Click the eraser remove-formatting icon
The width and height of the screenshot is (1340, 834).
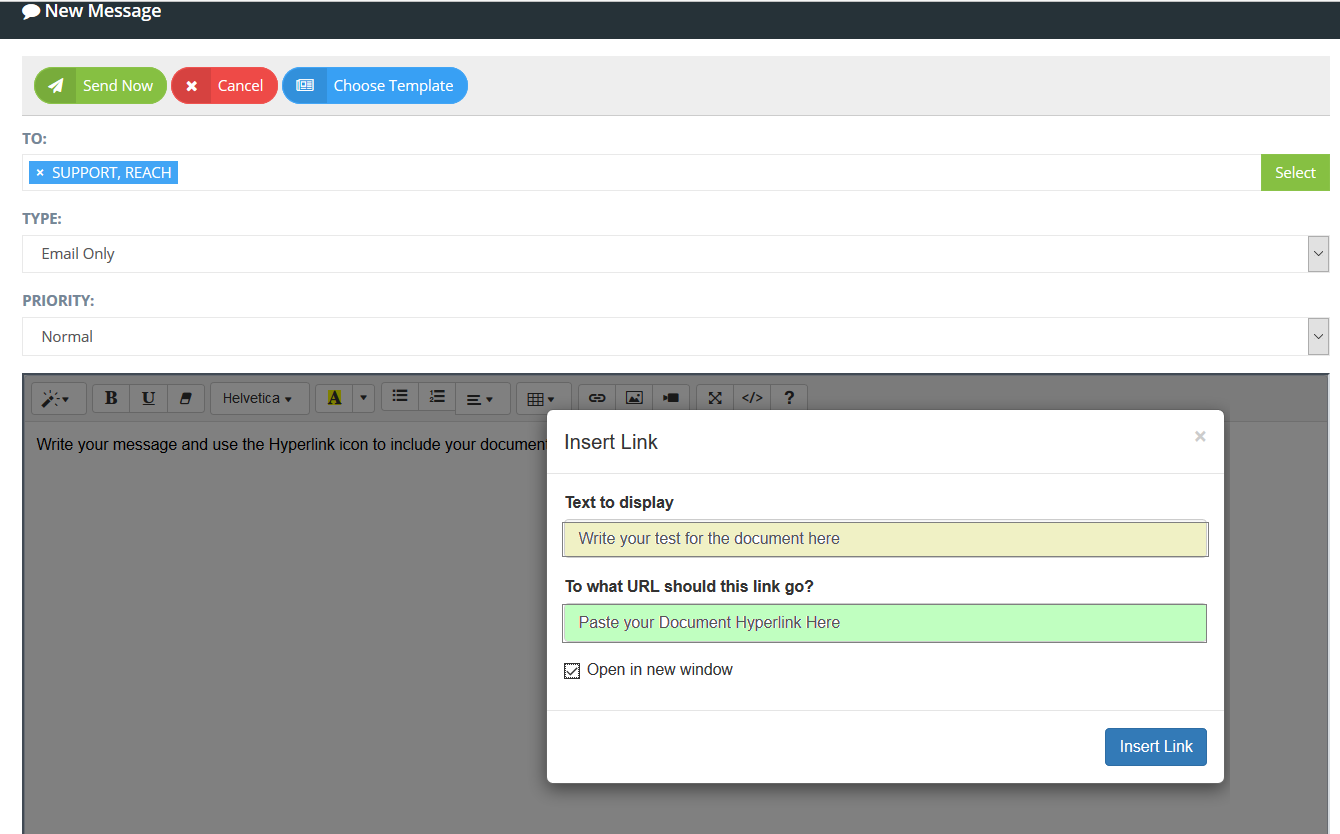(186, 398)
